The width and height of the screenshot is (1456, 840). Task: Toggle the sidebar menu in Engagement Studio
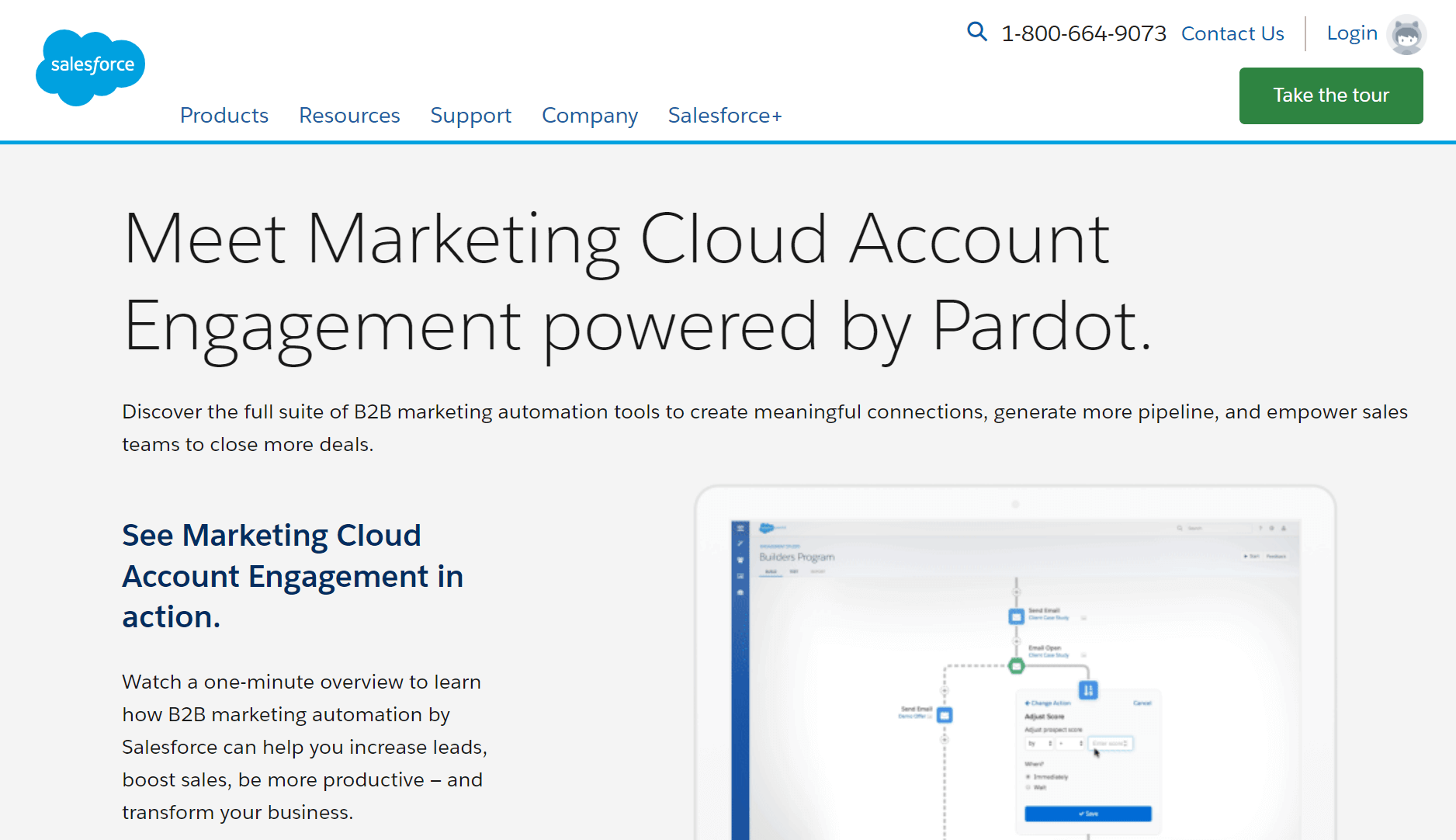click(740, 526)
